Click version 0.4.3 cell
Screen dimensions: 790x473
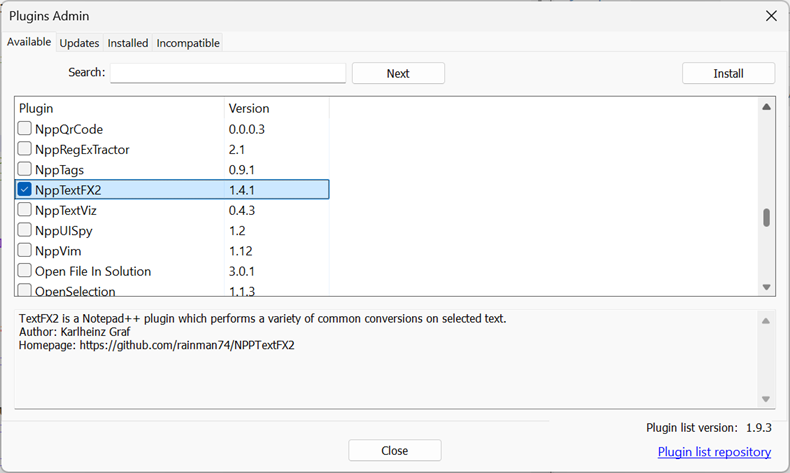click(x=241, y=210)
